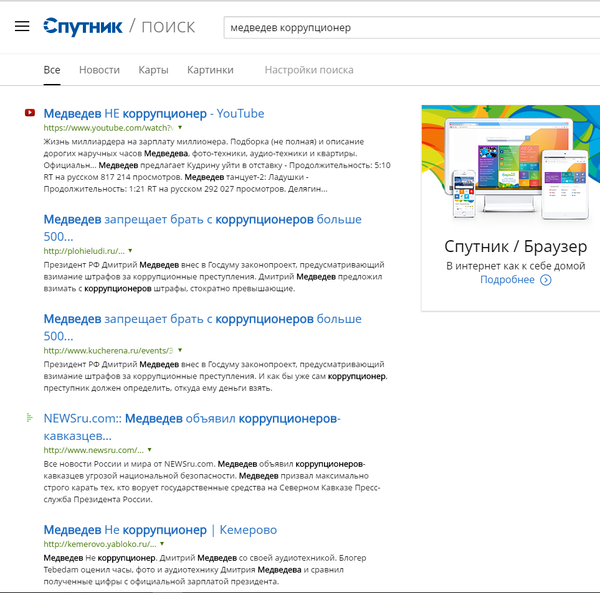Screen dimensions: 600x593
Task: Open the Медведев Не коррупционер | Кемерово result
Action: click(160, 529)
